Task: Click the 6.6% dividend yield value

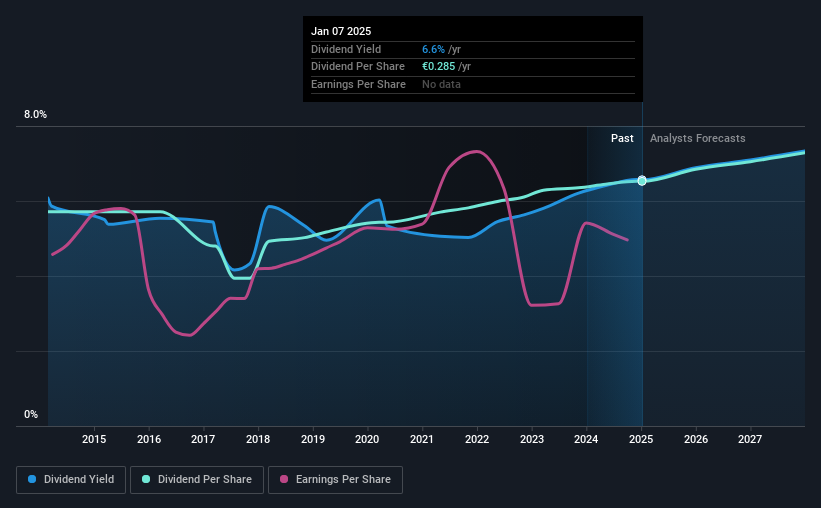Action: 433,49
